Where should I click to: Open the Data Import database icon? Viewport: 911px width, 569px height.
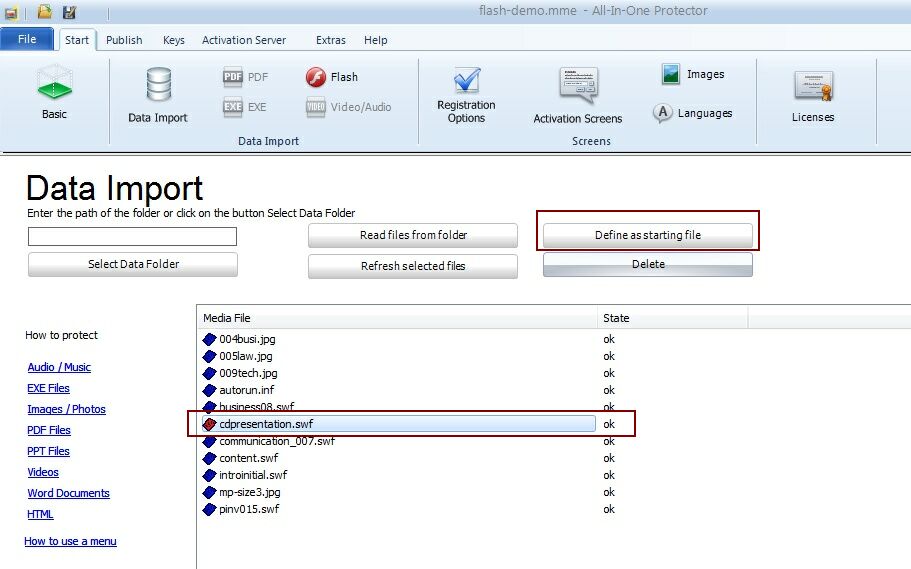158,85
